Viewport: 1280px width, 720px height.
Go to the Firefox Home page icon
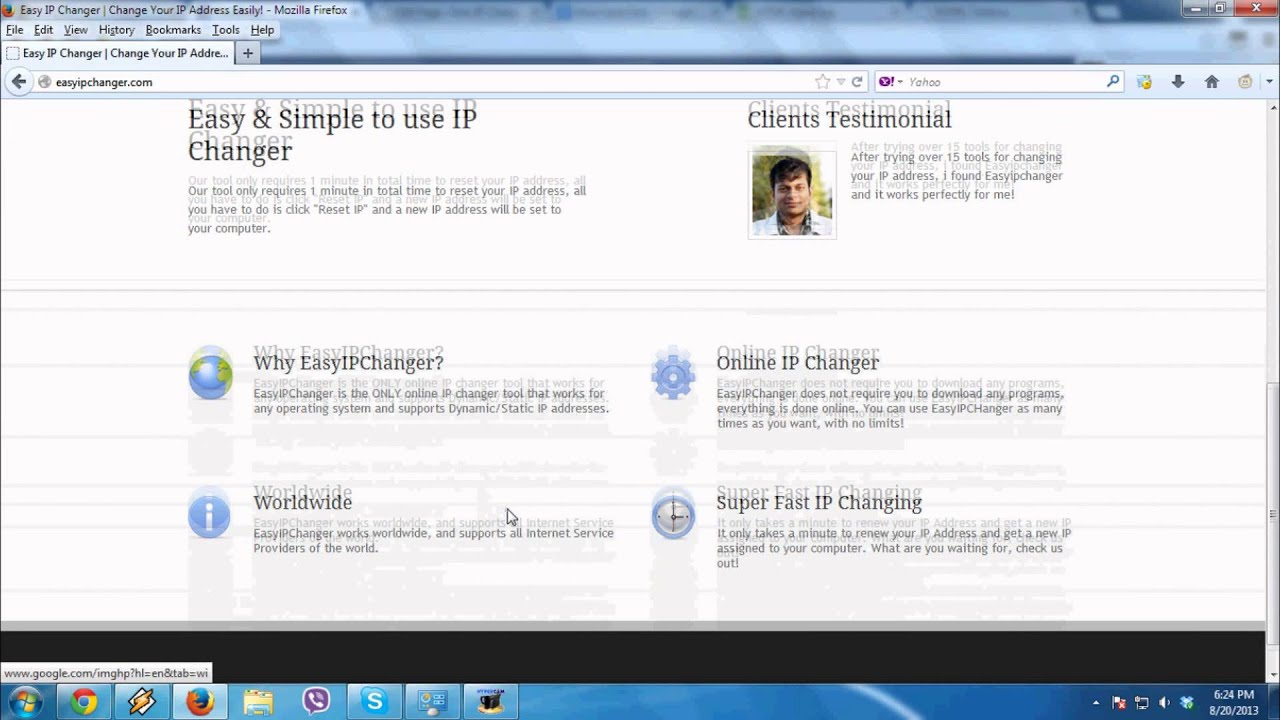1212,82
